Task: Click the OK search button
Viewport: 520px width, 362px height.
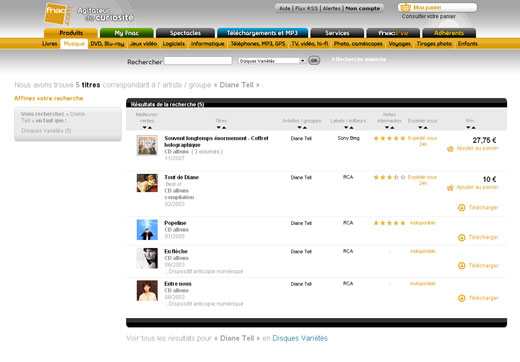Action: click(314, 60)
